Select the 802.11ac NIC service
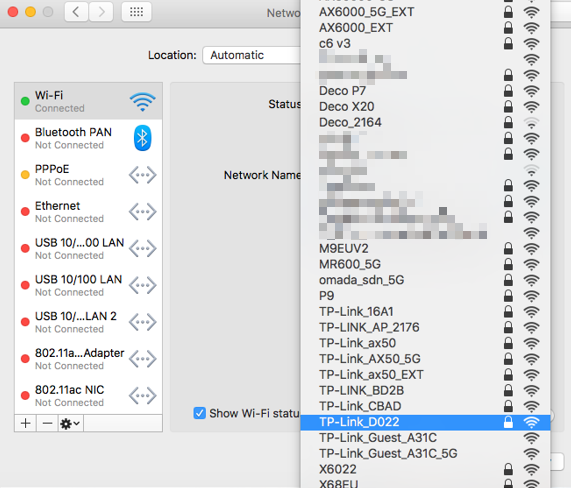 coord(88,395)
